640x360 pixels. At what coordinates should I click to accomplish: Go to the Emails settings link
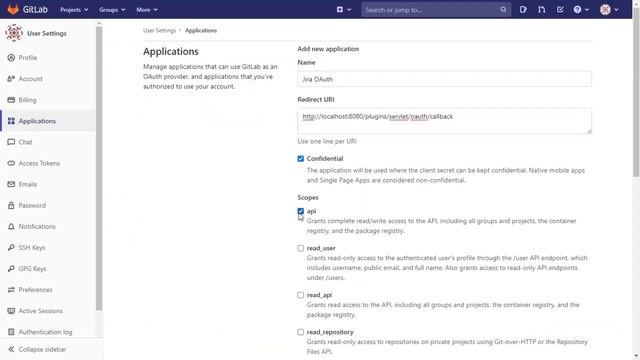click(28, 184)
